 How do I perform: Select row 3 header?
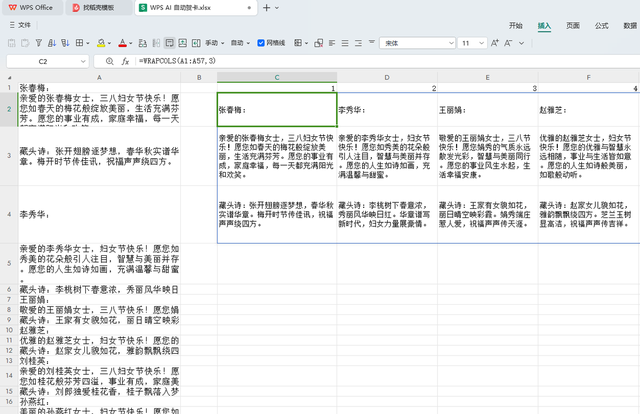tap(9, 156)
